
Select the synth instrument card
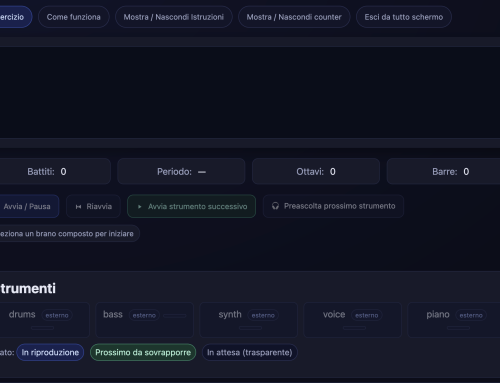pos(249,320)
